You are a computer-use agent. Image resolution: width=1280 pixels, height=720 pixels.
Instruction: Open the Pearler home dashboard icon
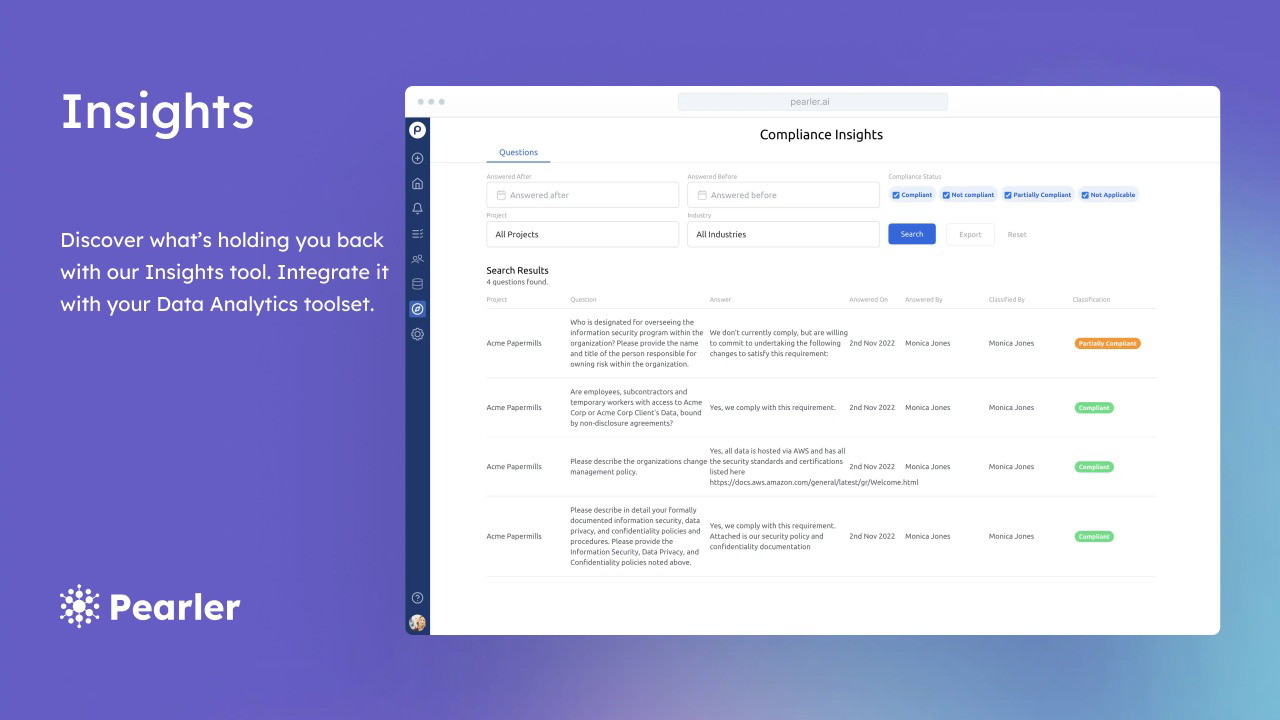(x=417, y=183)
